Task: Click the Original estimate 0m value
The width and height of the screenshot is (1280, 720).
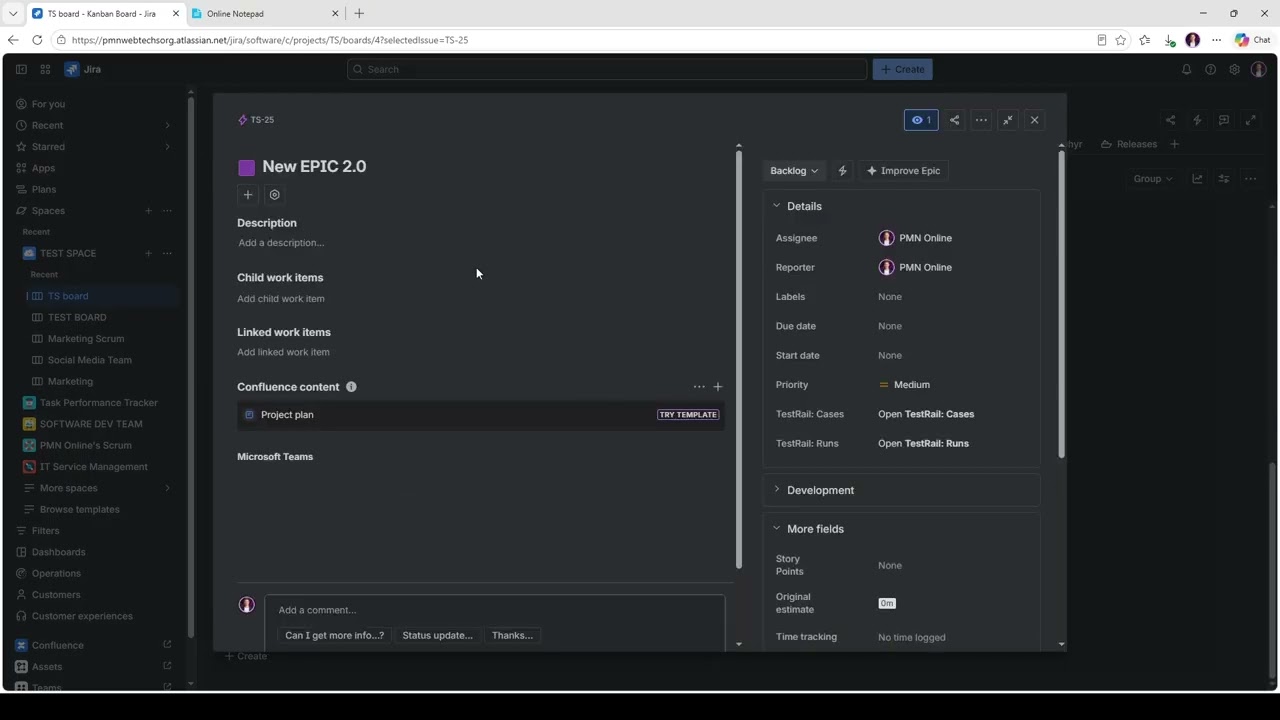Action: (x=887, y=604)
